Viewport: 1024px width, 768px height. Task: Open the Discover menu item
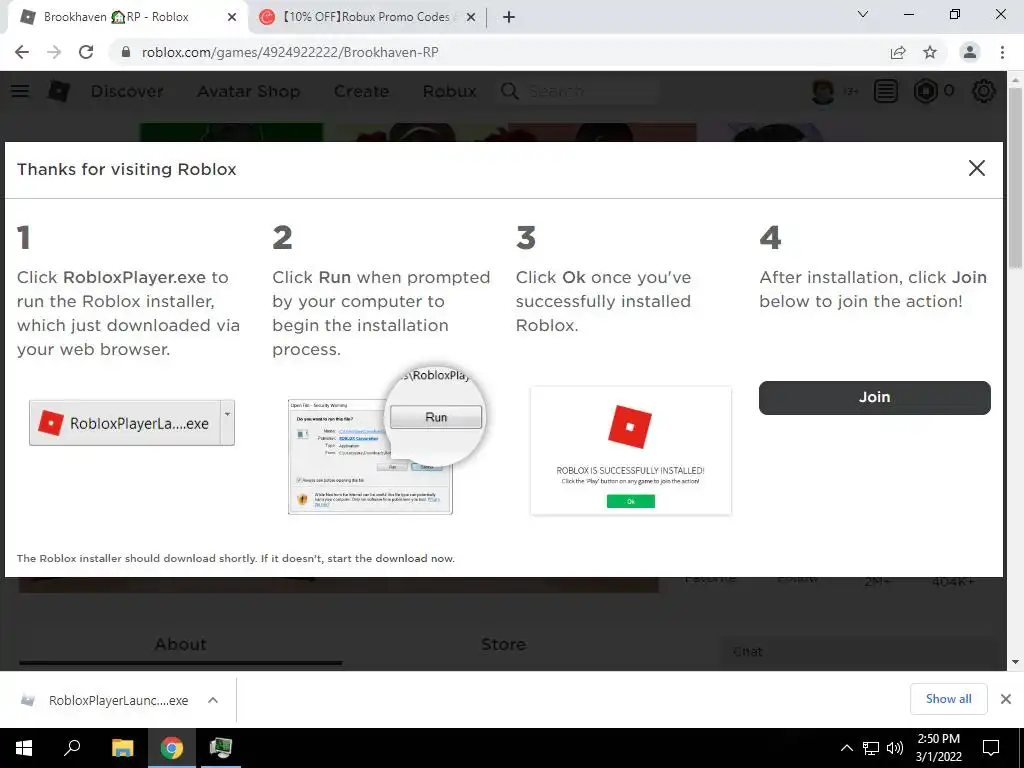127,91
